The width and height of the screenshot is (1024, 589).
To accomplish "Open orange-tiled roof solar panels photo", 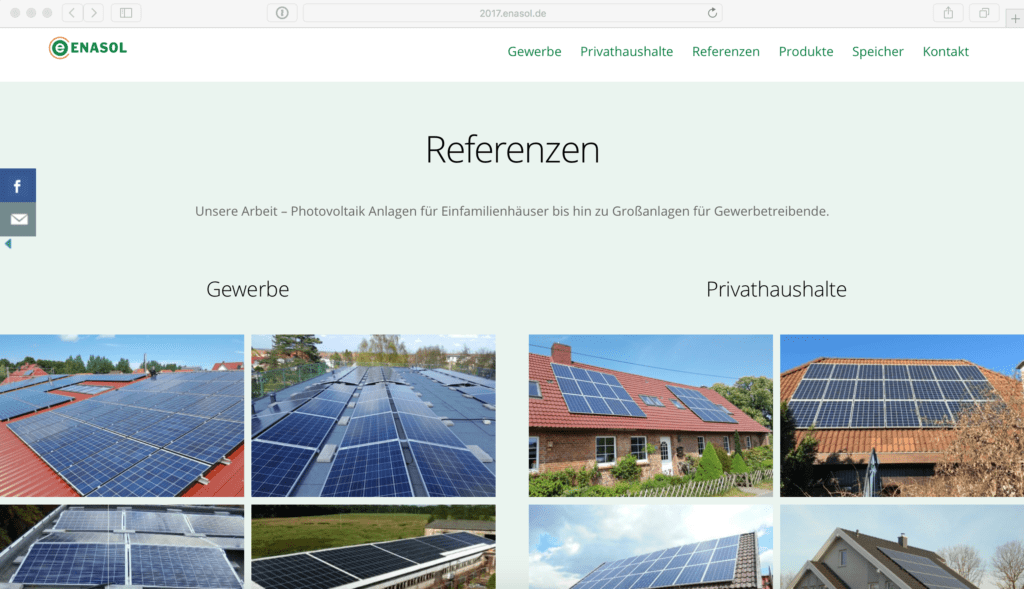I will tap(902, 416).
